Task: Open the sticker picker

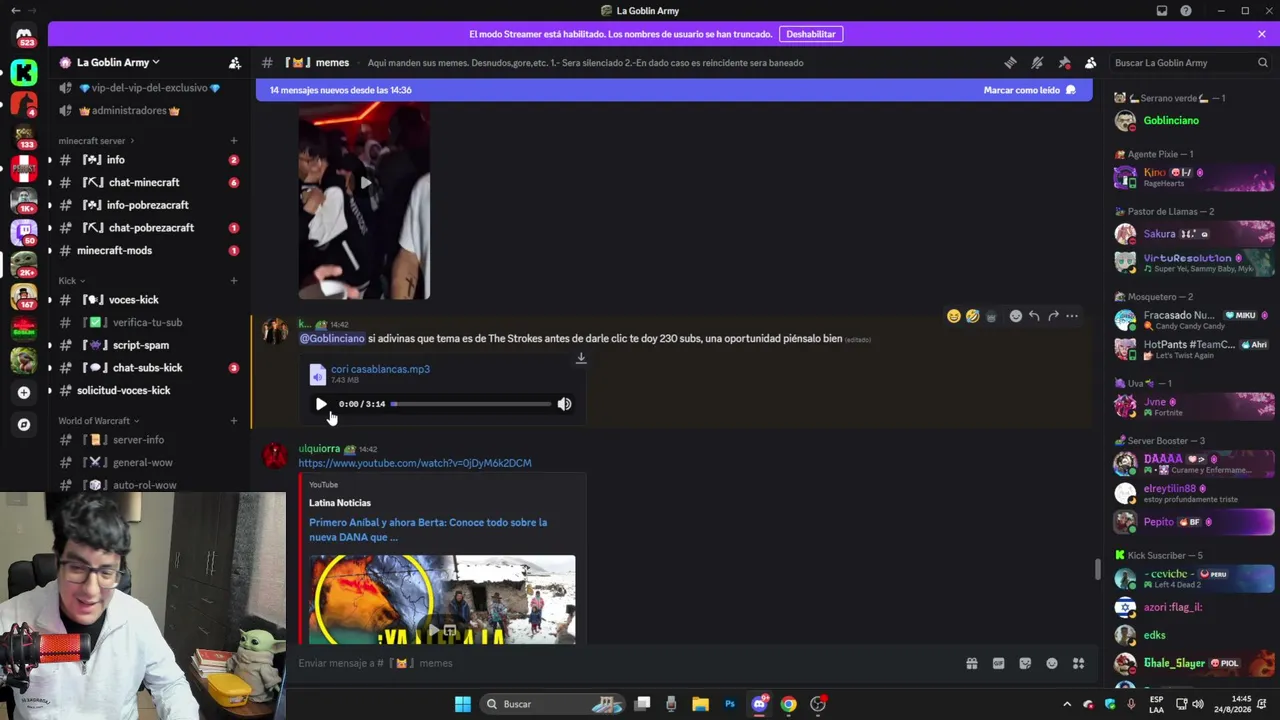Action: pos(1025,663)
